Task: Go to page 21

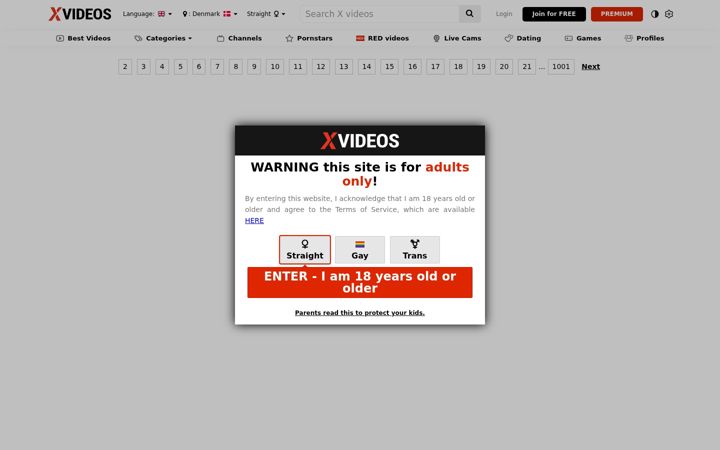Action: pyautogui.click(x=527, y=67)
